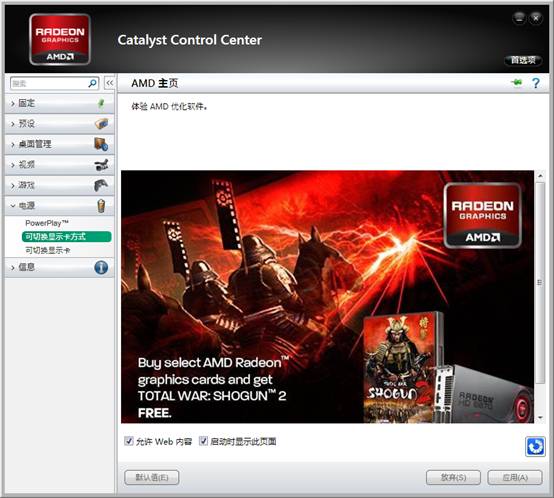554x498 pixels.
Task: Open the 可切换显示卡 page
Action: tap(47, 250)
